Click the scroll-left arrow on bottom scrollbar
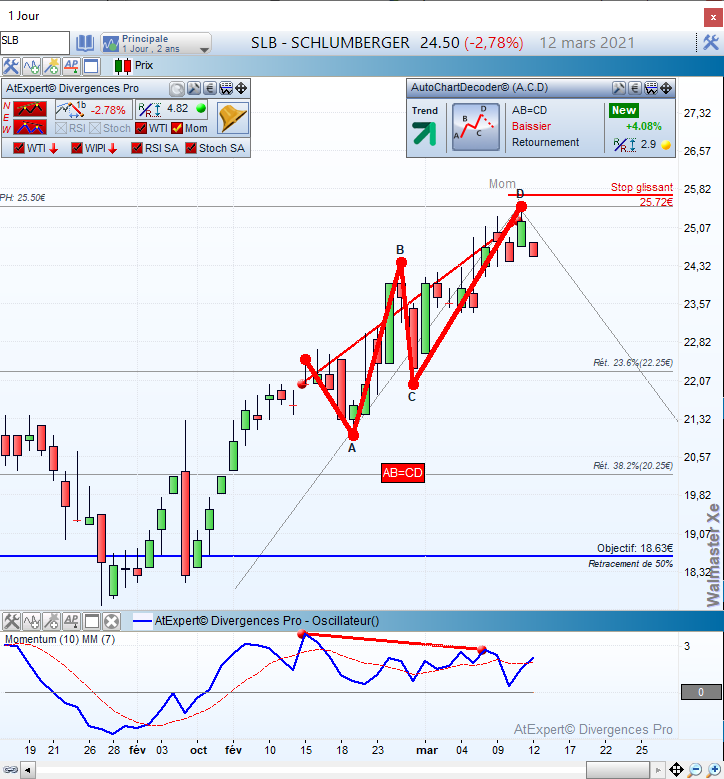Image resolution: width=724 pixels, height=779 pixels. (x=28, y=770)
